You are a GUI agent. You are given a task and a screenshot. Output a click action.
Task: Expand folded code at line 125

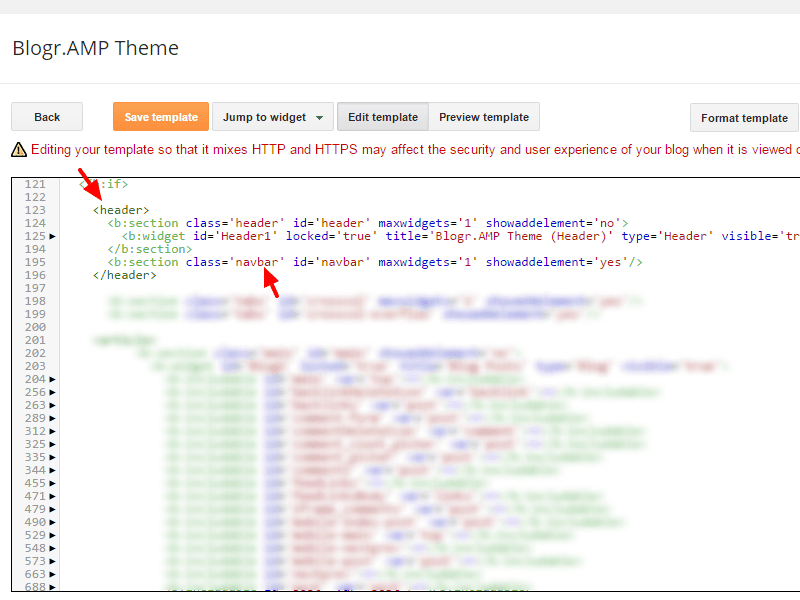pos(53,236)
